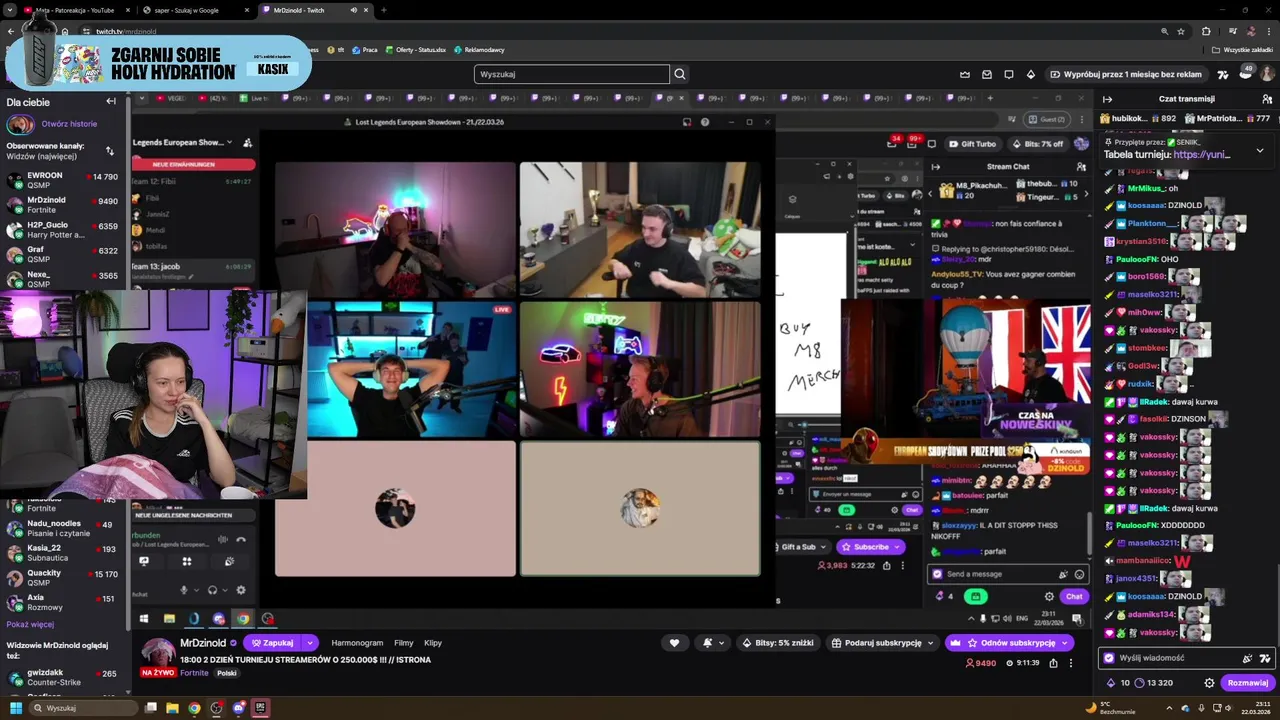Collapse chat with arrow icon
Viewport: 1280px width, 720px height.
click(x=1107, y=99)
